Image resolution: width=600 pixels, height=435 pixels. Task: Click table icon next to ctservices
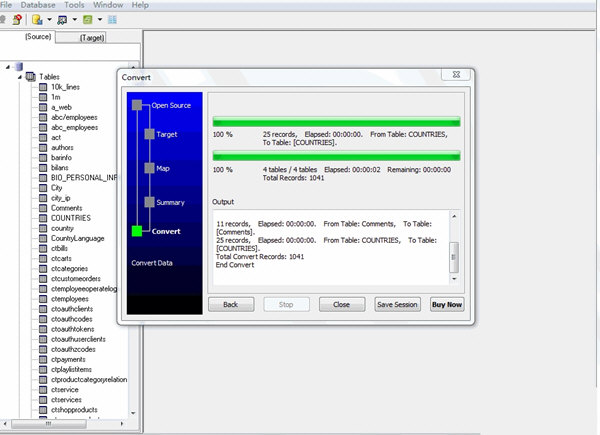pyautogui.click(x=43, y=400)
